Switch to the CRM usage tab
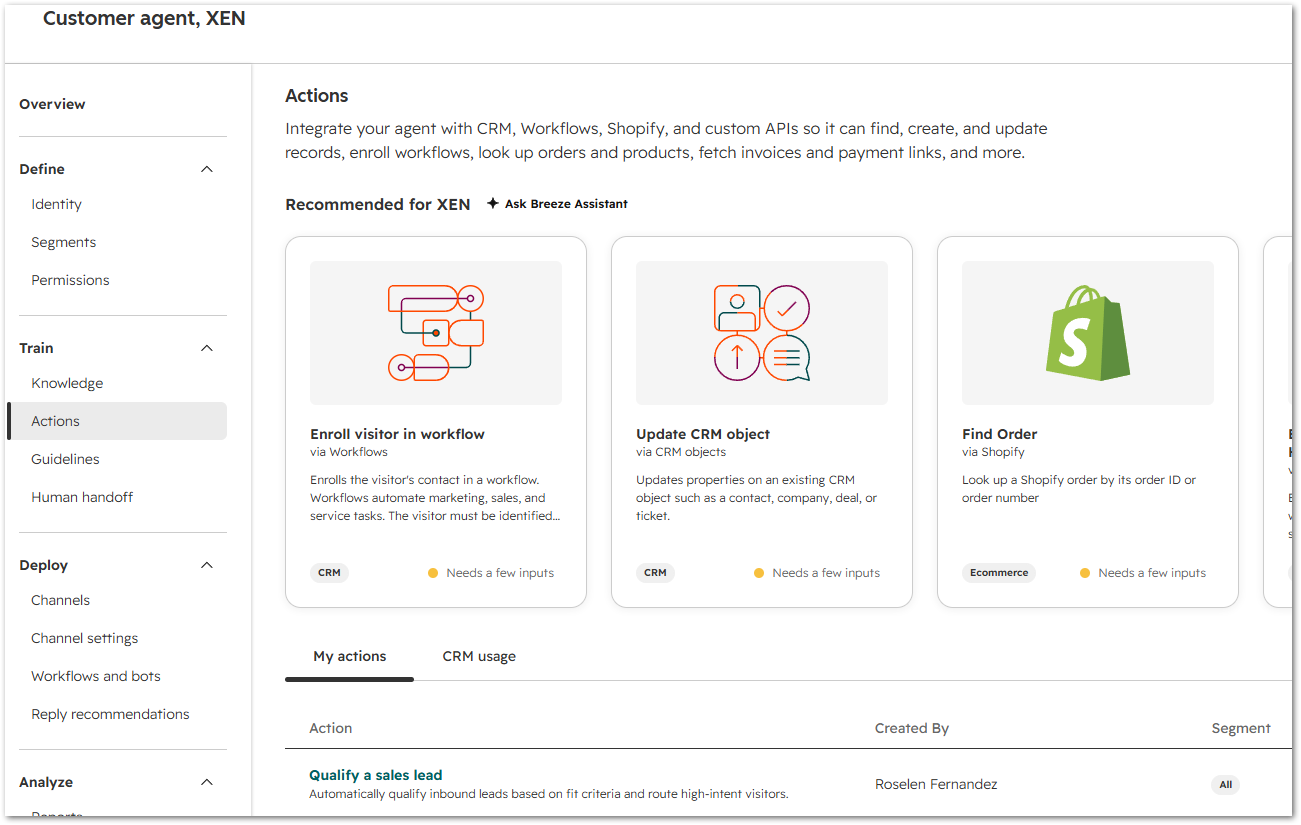The height and width of the screenshot is (825, 1301). [479, 657]
